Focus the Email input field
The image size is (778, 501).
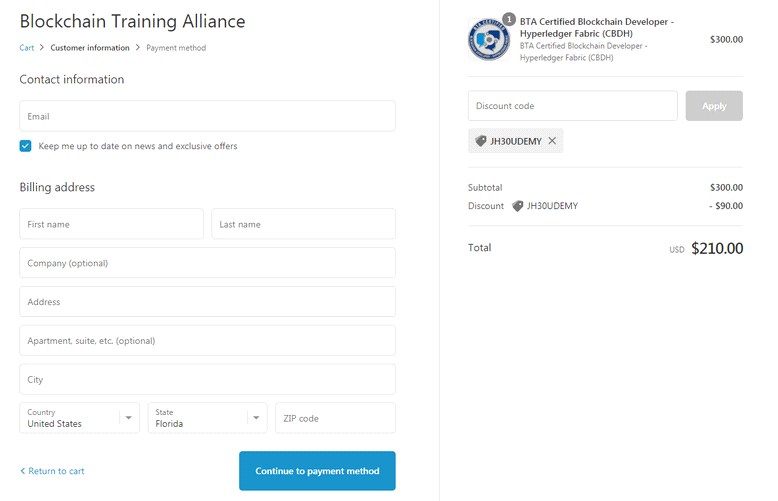pyautogui.click(x=207, y=116)
